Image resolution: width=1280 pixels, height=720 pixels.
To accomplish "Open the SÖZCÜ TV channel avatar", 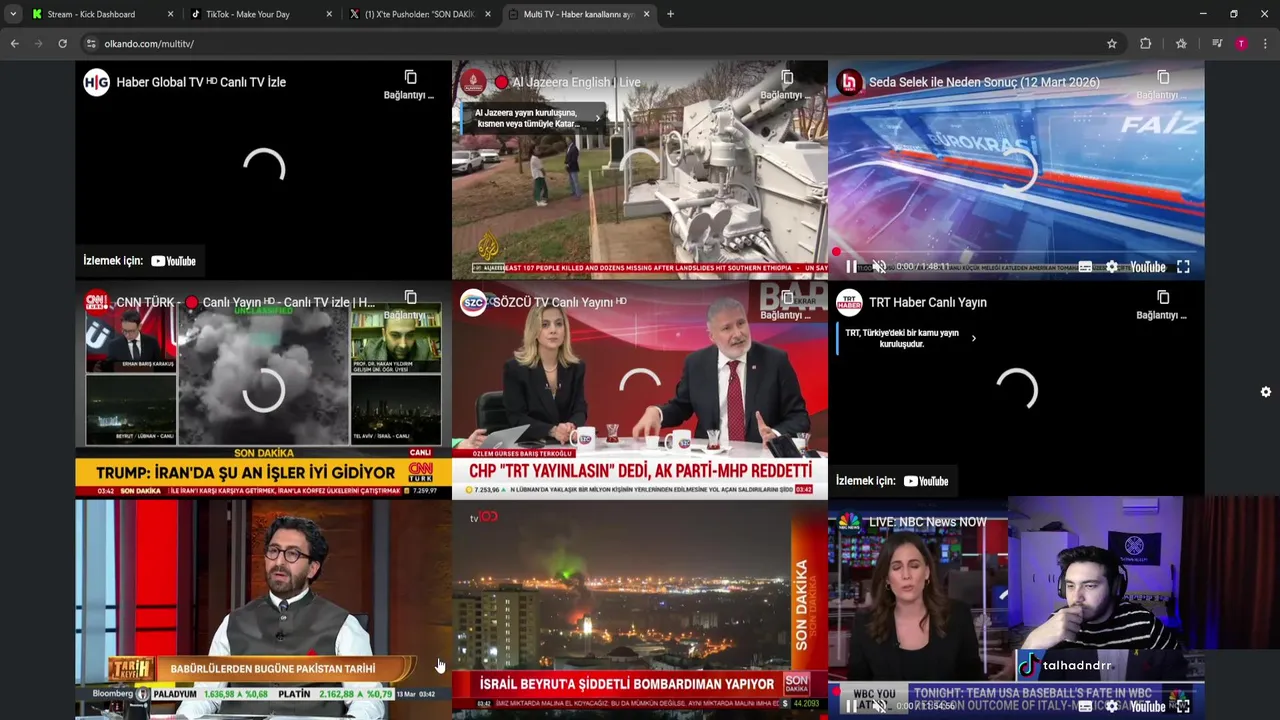I will tap(473, 302).
